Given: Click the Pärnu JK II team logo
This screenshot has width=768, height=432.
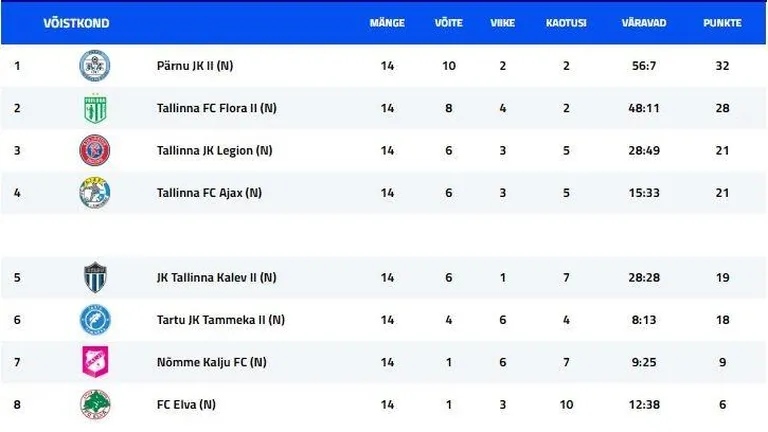Looking at the screenshot, I should [95, 65].
